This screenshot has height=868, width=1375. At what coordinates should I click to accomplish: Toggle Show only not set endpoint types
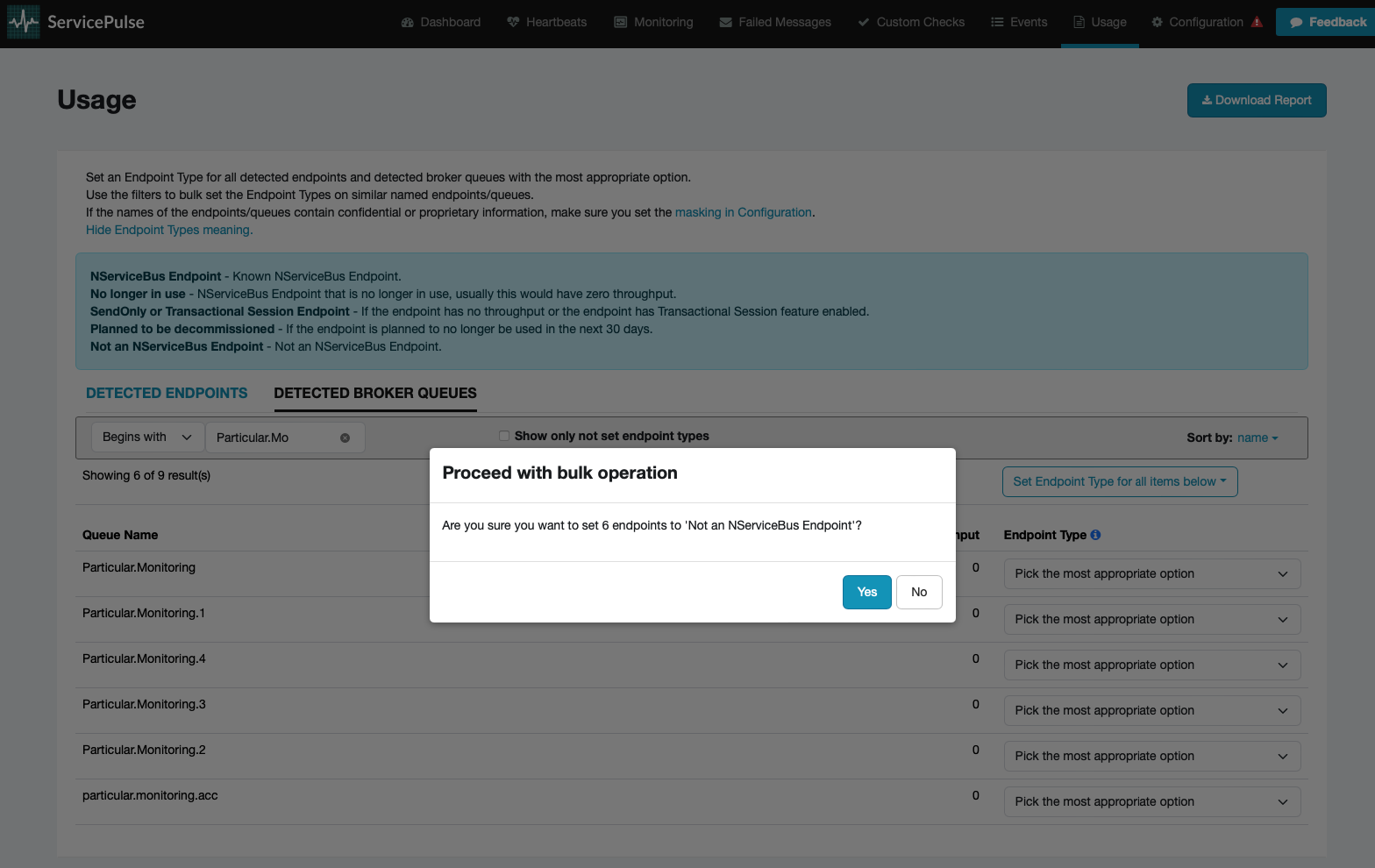pos(504,436)
